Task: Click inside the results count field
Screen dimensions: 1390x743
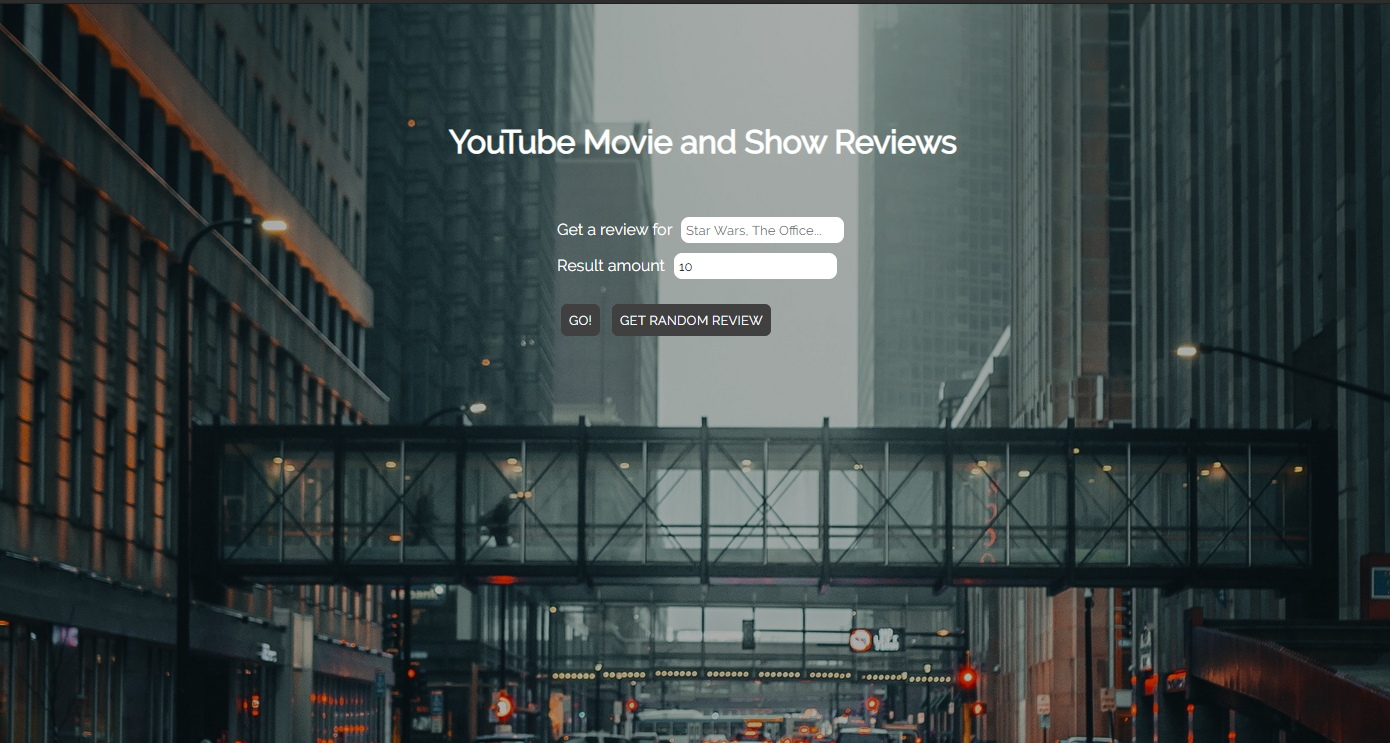Action: pyautogui.click(x=755, y=265)
